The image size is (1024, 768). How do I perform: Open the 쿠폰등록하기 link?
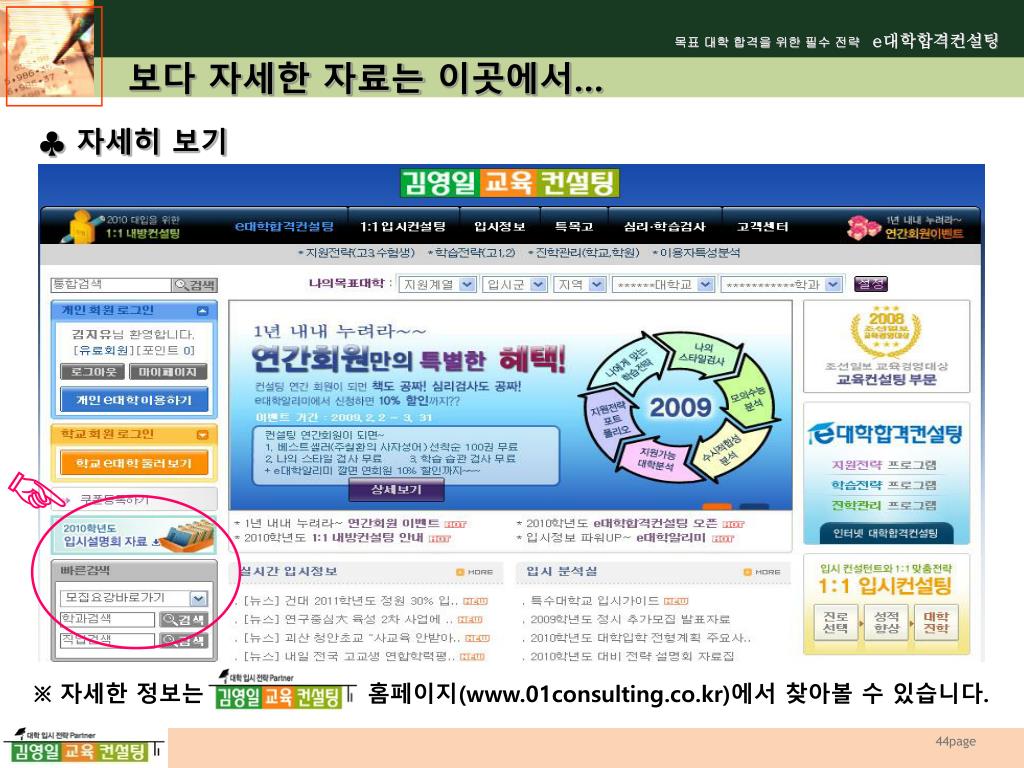pyautogui.click(x=114, y=500)
